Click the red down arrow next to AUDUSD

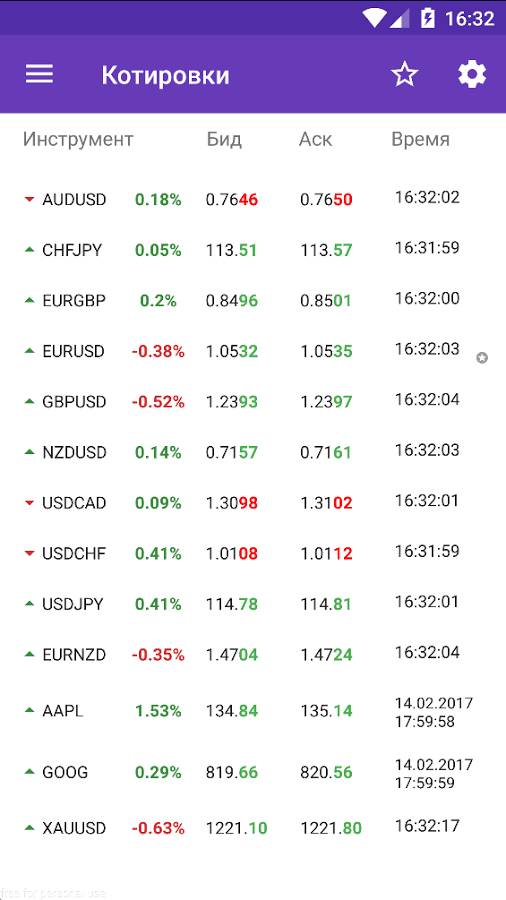coord(30,200)
